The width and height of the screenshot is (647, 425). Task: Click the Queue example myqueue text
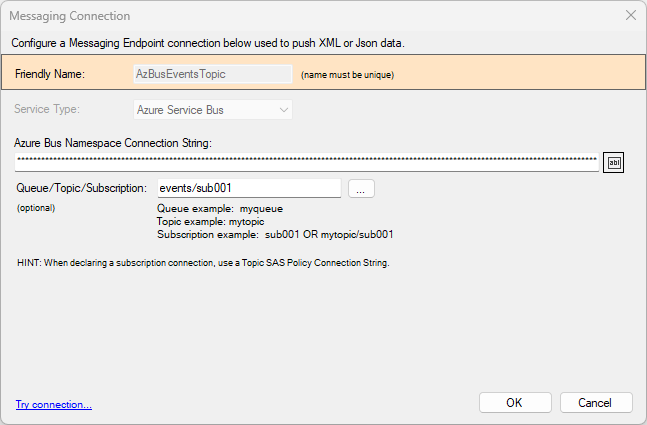coord(220,208)
